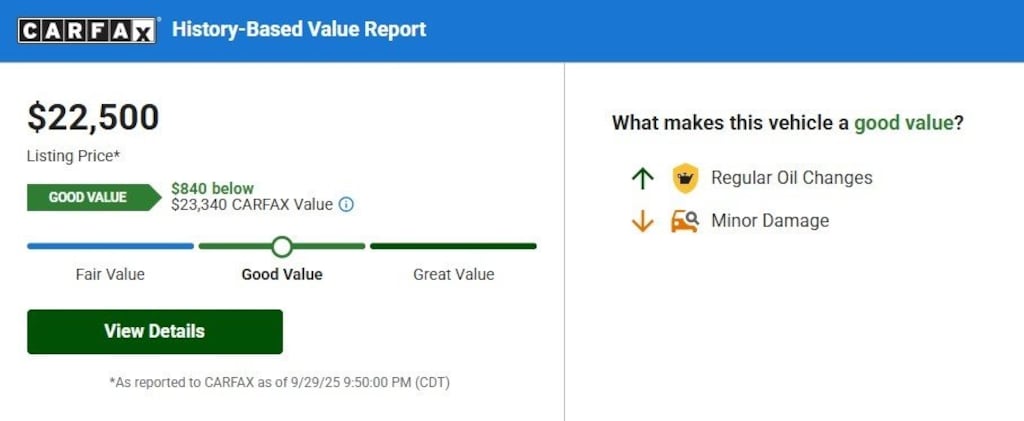The height and width of the screenshot is (421, 1024).
Task: Click the $840 below text
Action: [x=212, y=188]
